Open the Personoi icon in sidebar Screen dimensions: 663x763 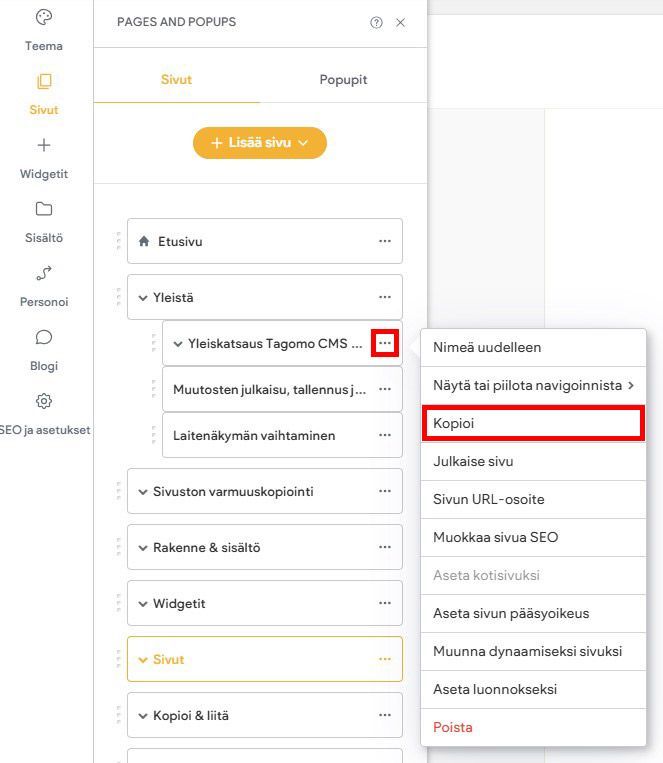(x=43, y=273)
